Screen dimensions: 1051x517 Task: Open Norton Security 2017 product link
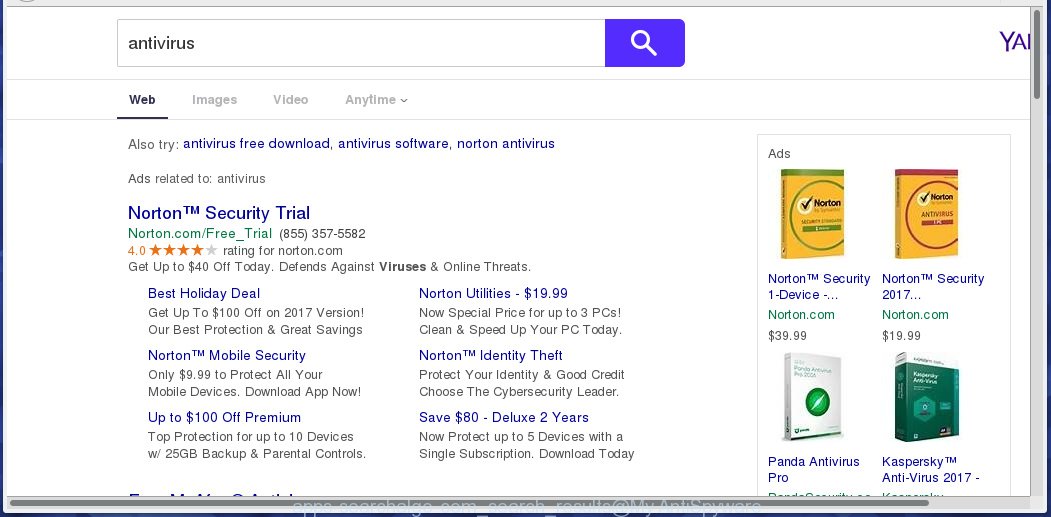(933, 286)
